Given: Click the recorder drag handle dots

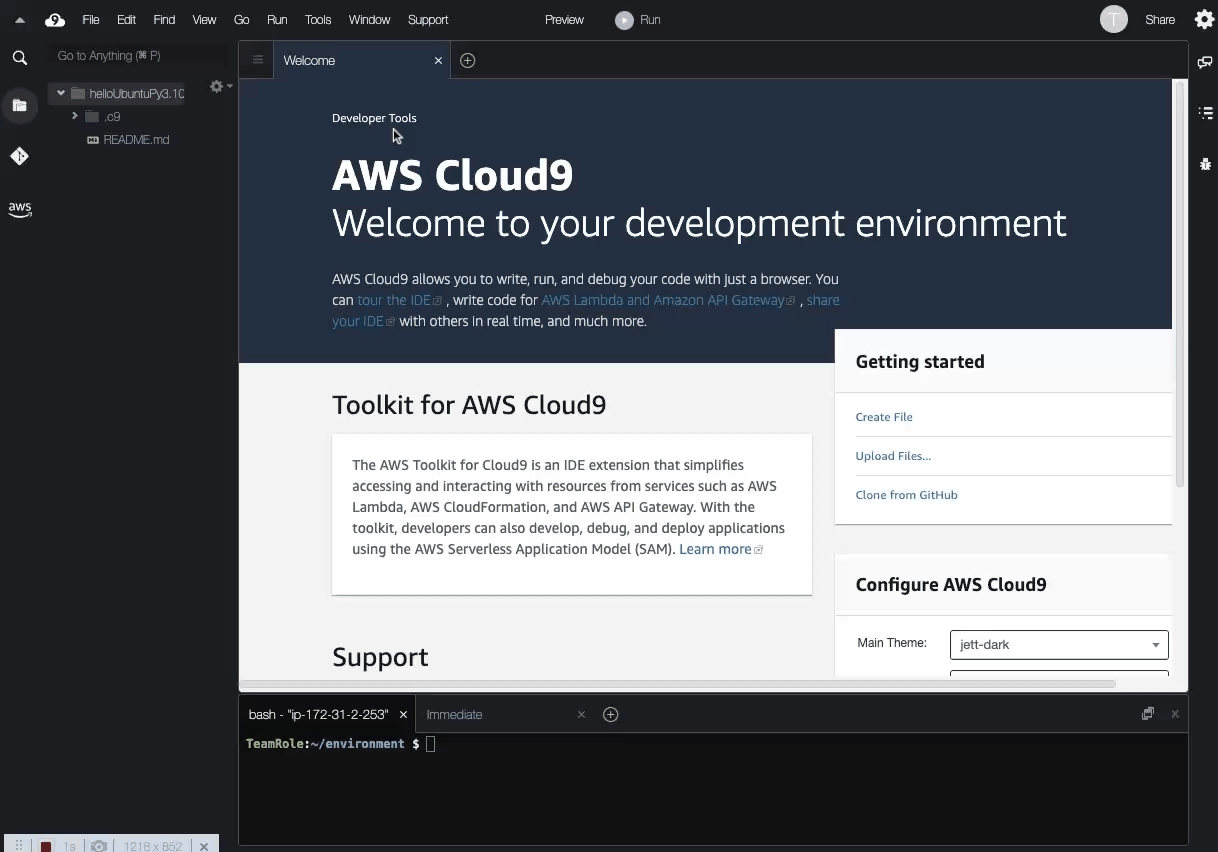Looking at the screenshot, I should point(19,846).
